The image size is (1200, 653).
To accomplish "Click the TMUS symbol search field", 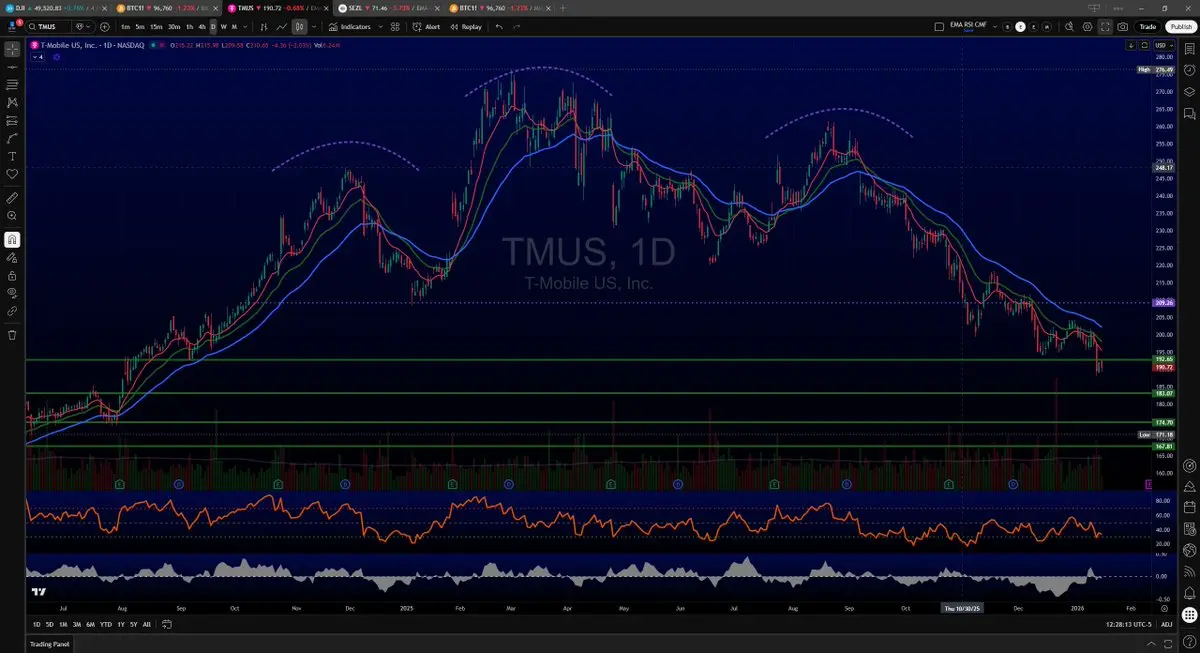I will tap(50, 26).
